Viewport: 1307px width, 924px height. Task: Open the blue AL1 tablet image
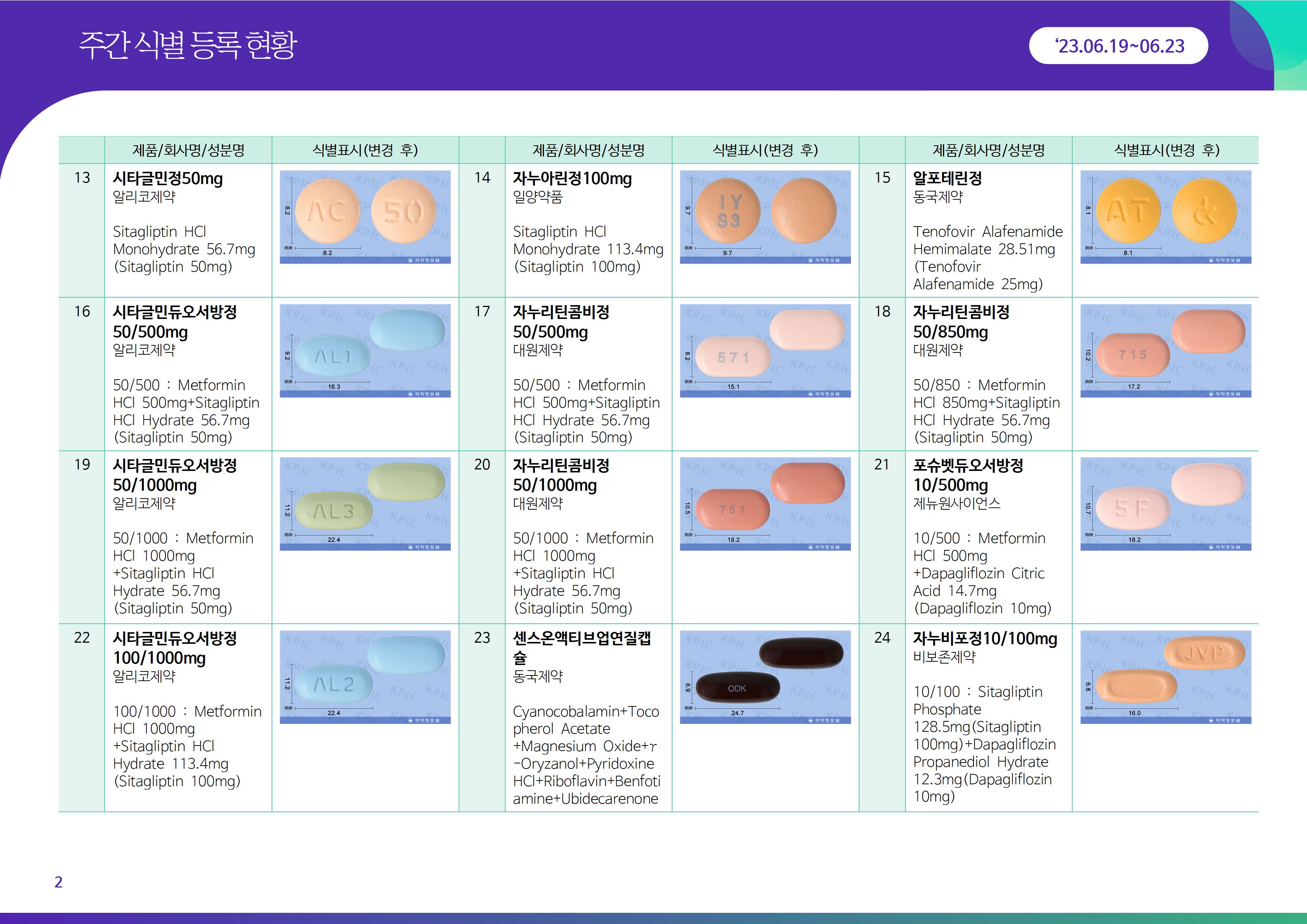365,350
